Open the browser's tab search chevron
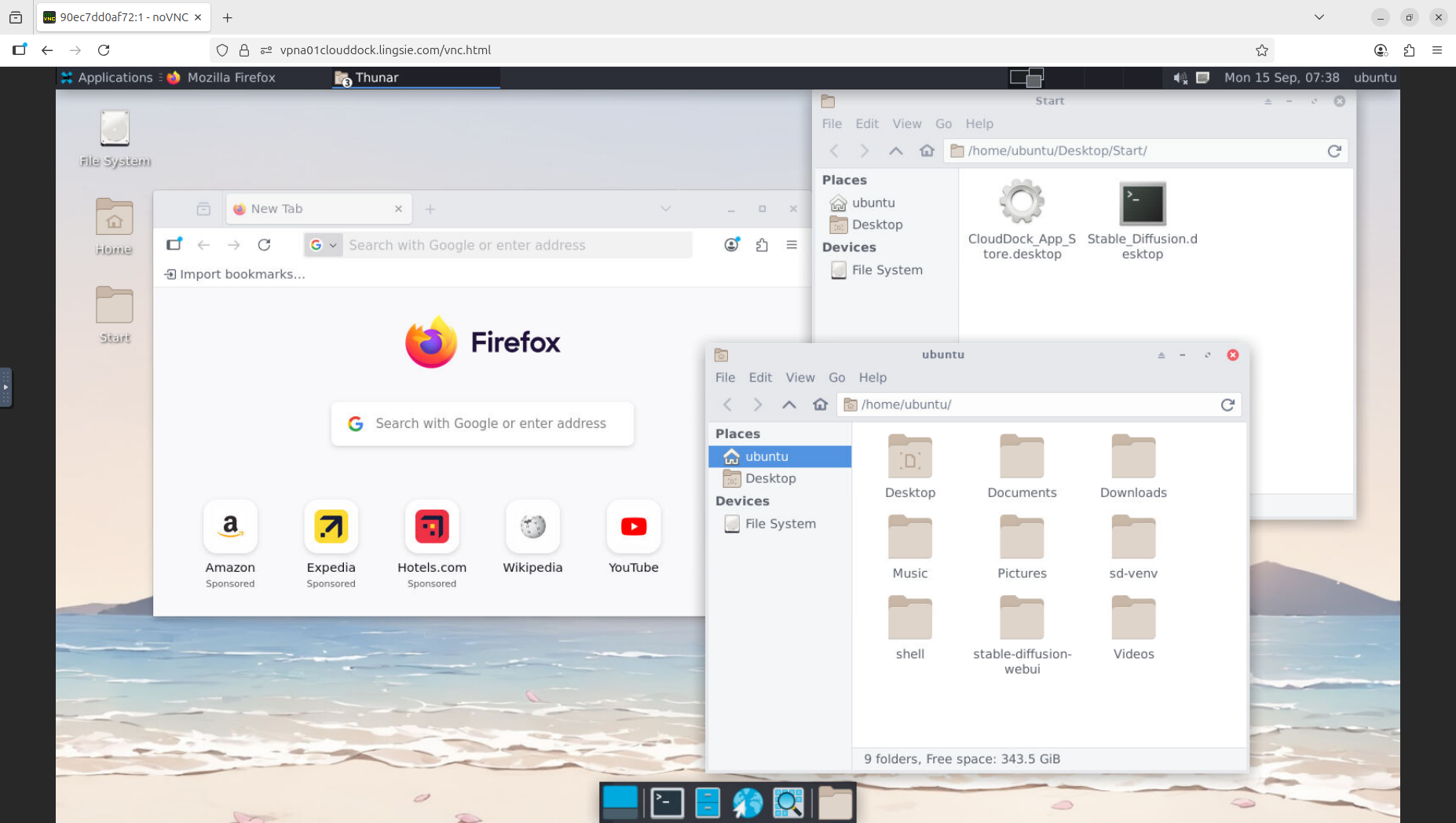The width and height of the screenshot is (1456, 823). (1319, 16)
